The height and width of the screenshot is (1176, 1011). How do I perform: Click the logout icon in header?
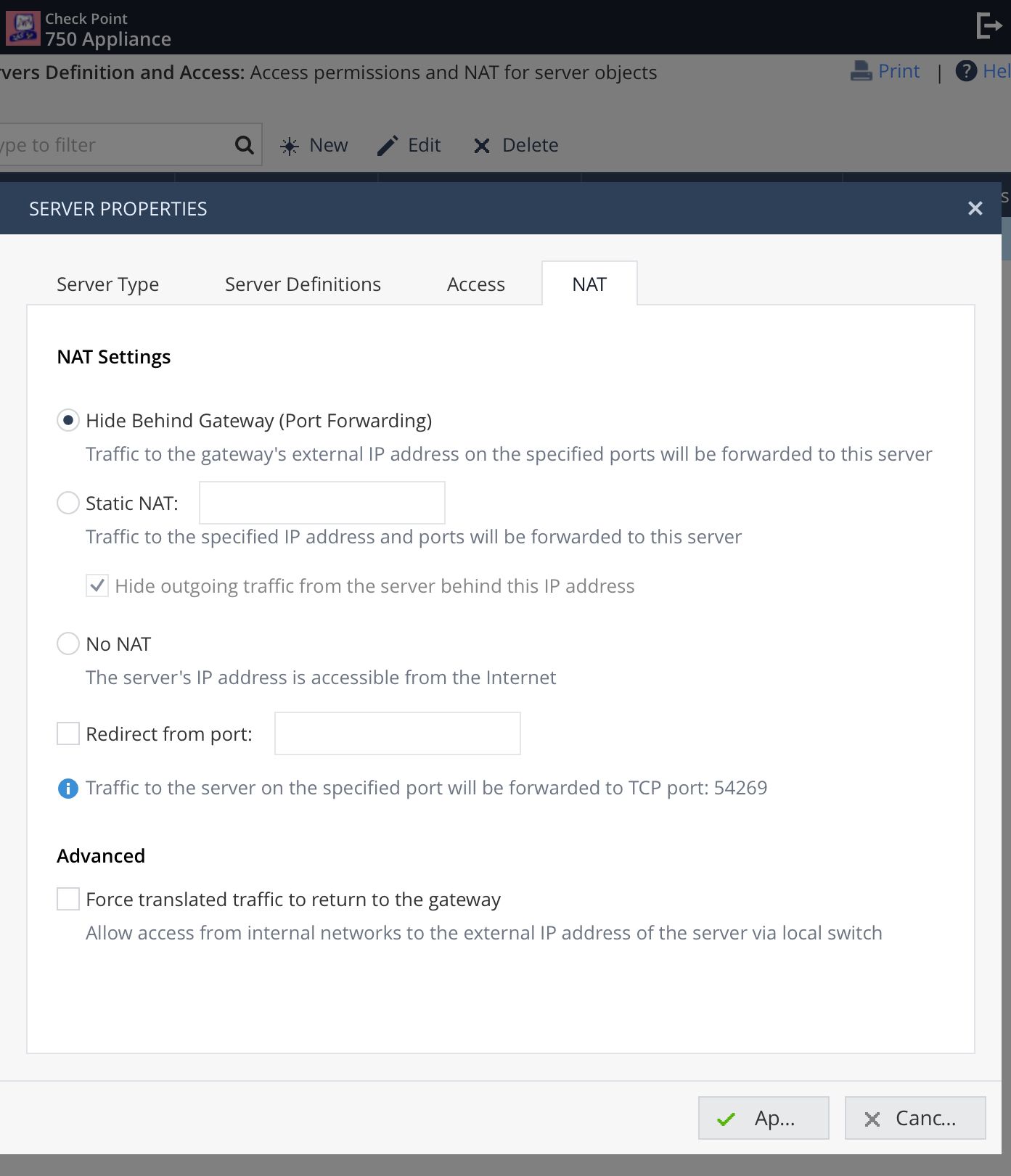coord(989,26)
